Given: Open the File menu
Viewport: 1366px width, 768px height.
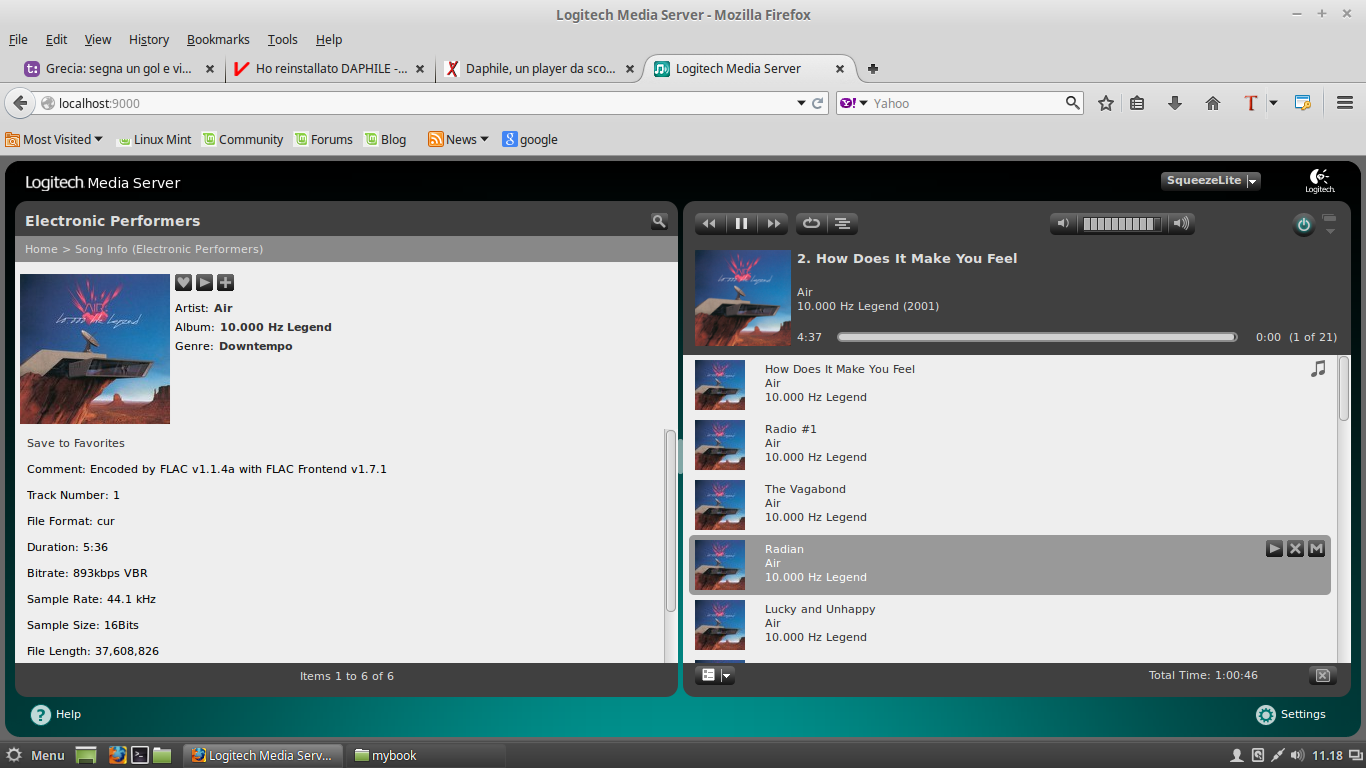Looking at the screenshot, I should point(18,40).
